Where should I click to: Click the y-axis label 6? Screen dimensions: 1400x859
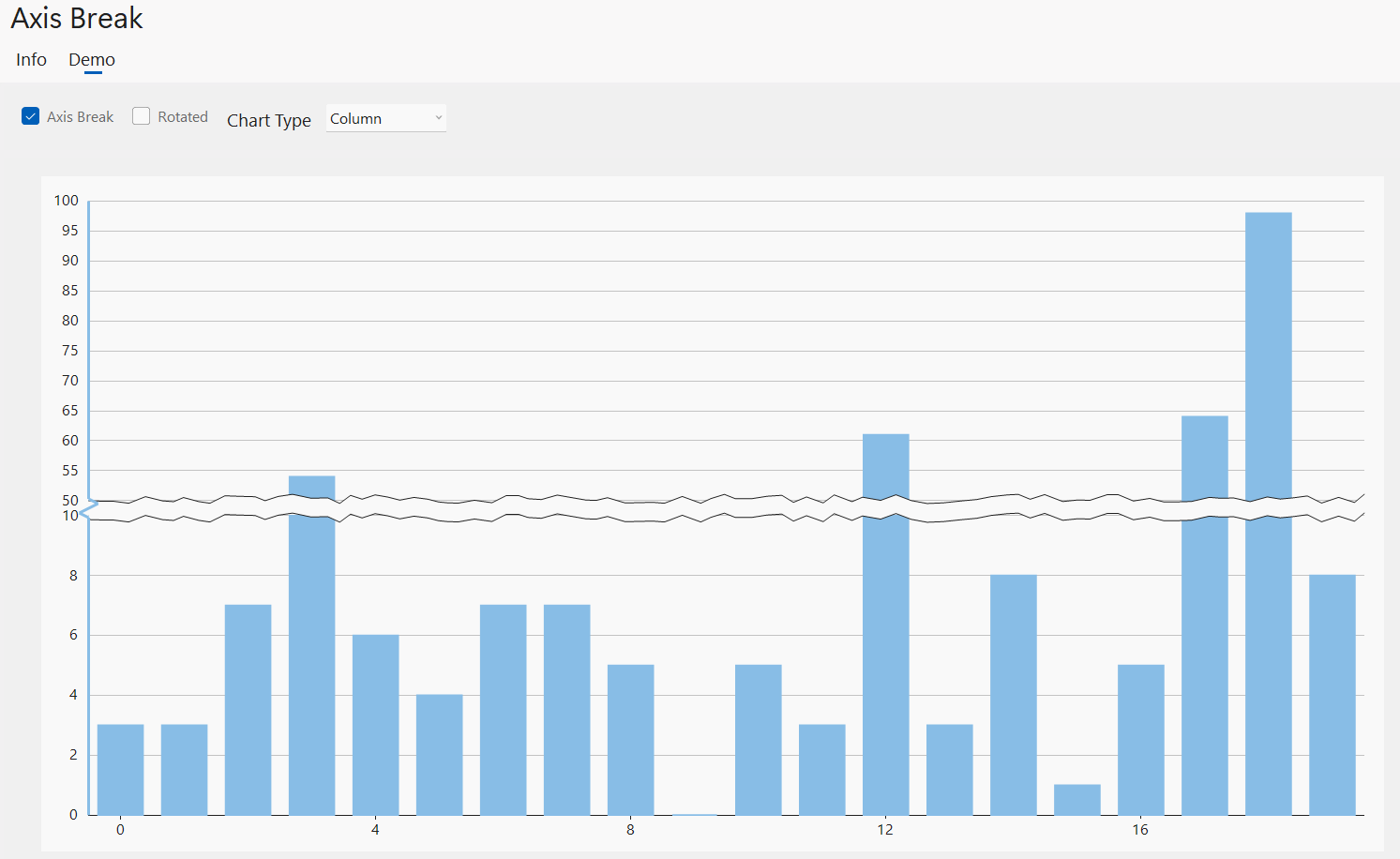click(73, 635)
